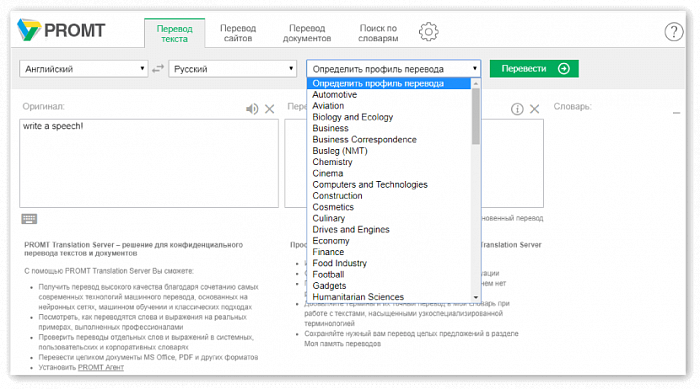This screenshot has height=389, width=700.
Task: Choose Business Correspondence profile
Action: pyautogui.click(x=389, y=139)
